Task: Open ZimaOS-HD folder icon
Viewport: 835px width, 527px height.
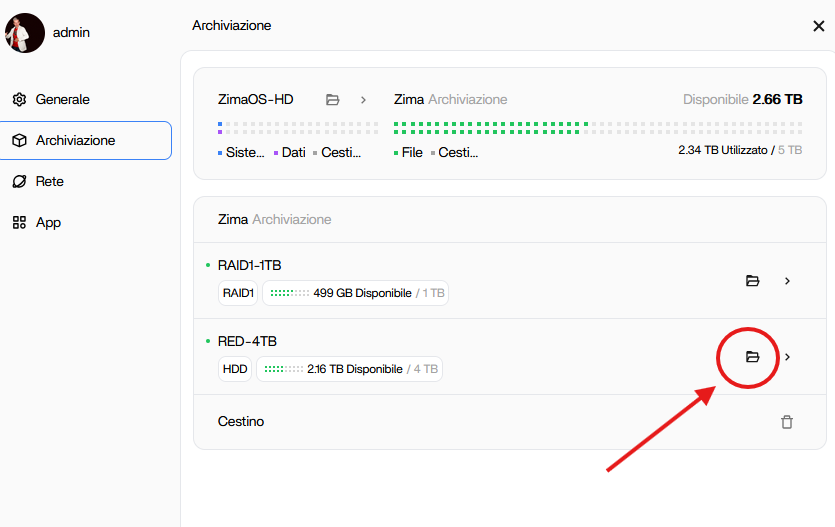Action: pyautogui.click(x=333, y=100)
